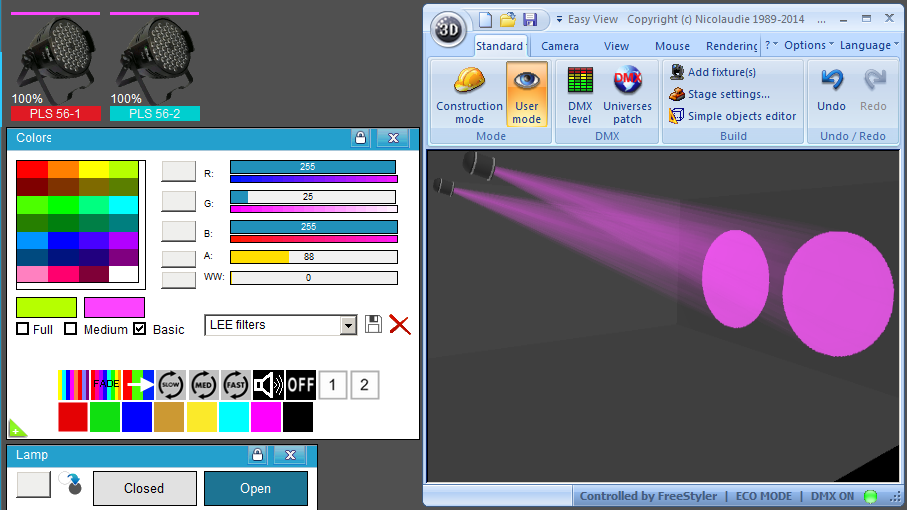Screen dimensions: 907x510
Task: Click the lamp bulb icon in Lamp panel
Action: click(x=72, y=483)
